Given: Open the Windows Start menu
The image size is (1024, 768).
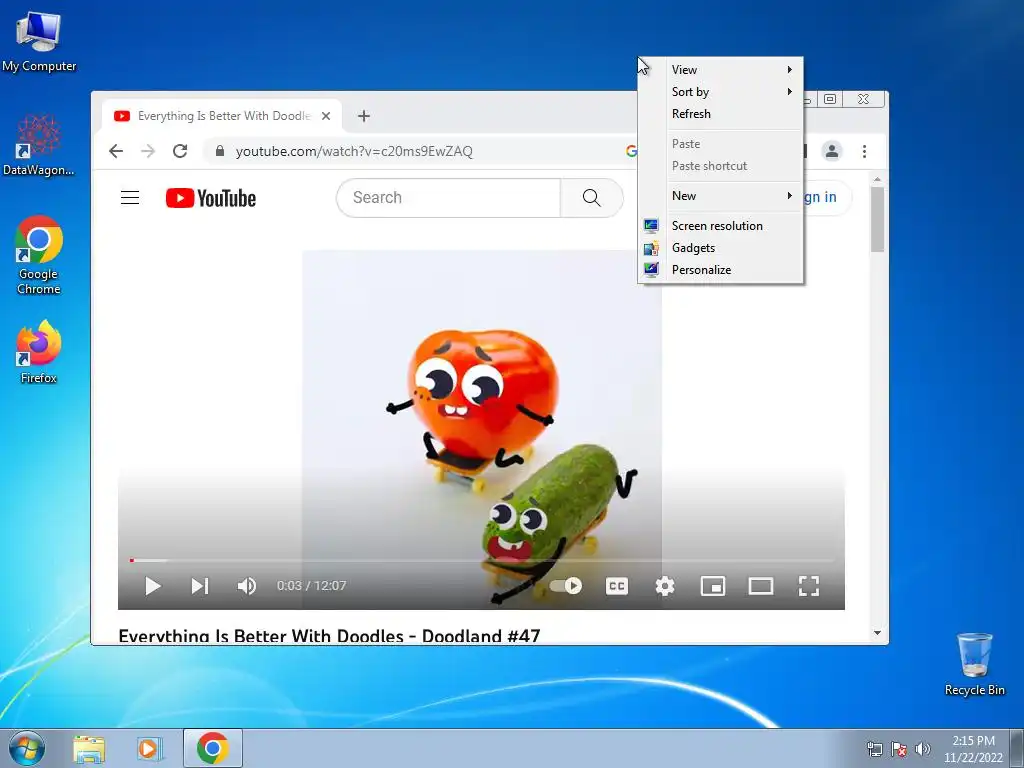Looking at the screenshot, I should point(27,748).
